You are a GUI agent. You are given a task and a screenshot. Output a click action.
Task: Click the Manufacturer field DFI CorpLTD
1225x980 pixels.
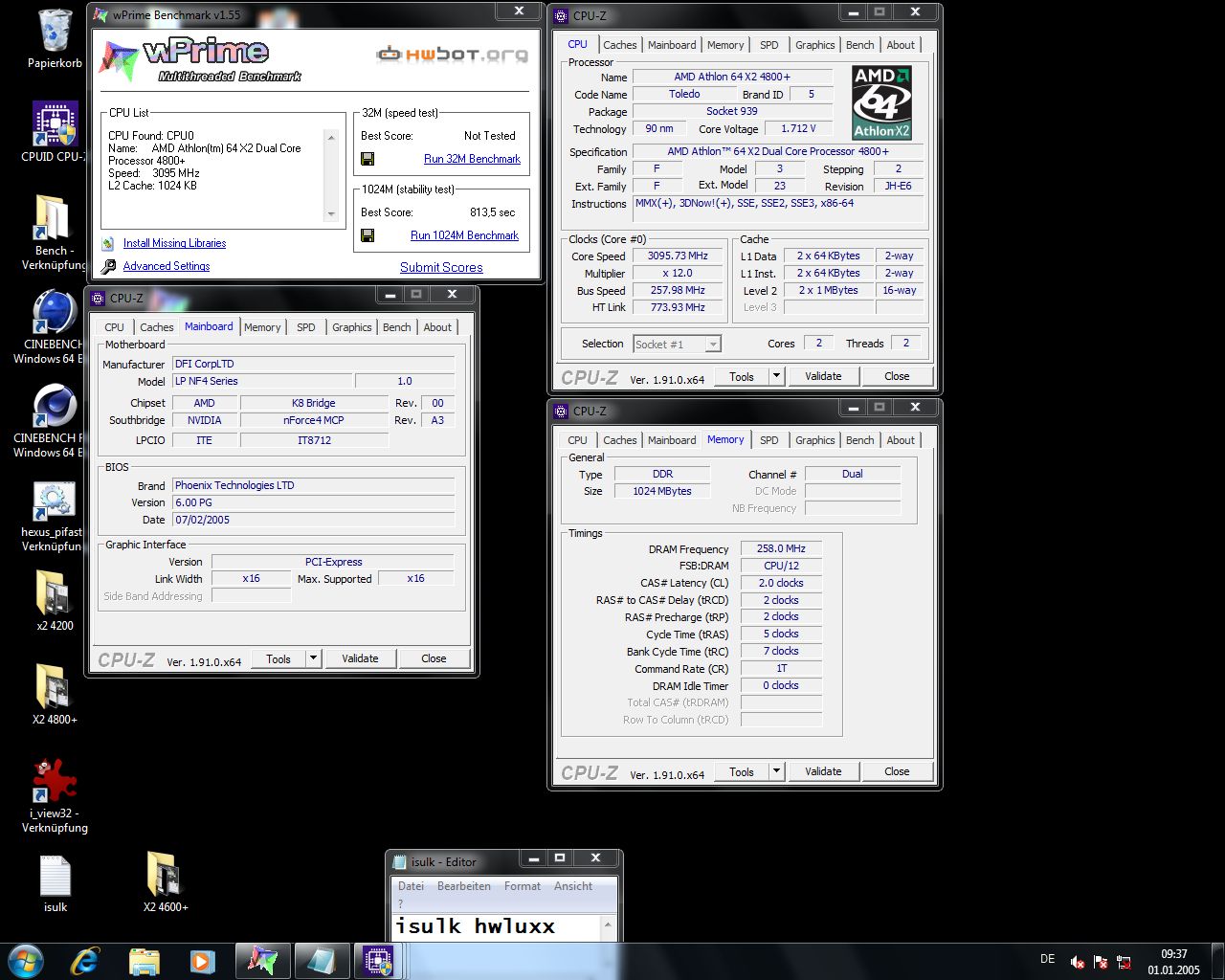pyautogui.click(x=313, y=364)
